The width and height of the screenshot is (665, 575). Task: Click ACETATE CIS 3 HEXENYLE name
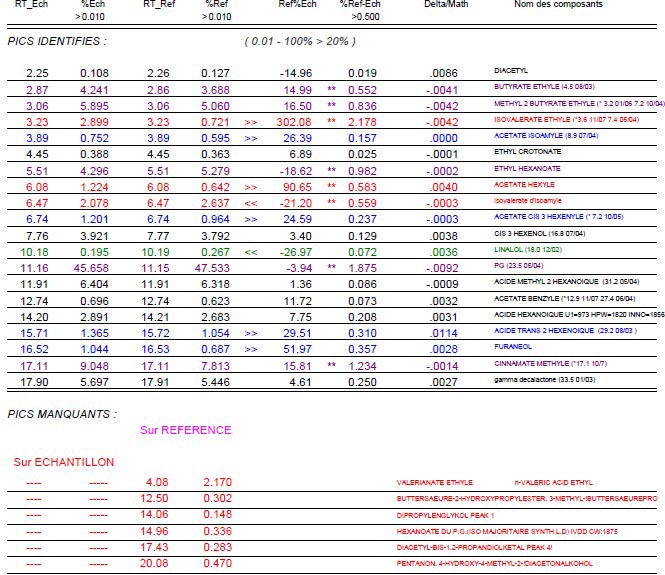[558, 217]
